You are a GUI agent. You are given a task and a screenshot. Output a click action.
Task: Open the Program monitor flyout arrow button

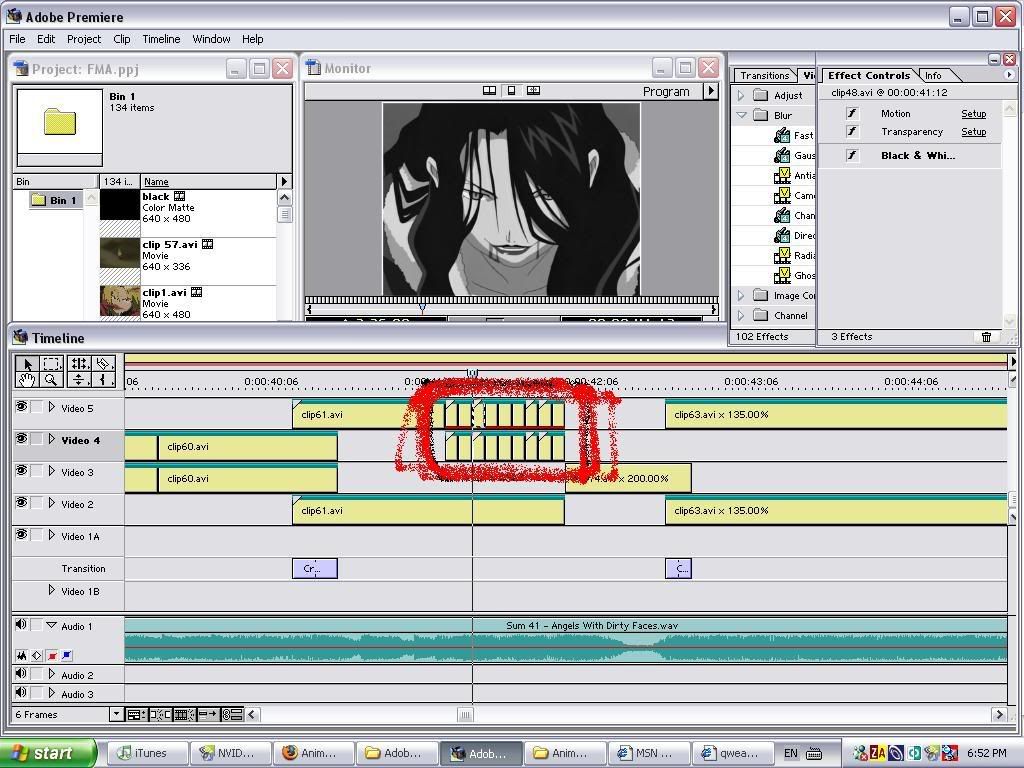(711, 91)
